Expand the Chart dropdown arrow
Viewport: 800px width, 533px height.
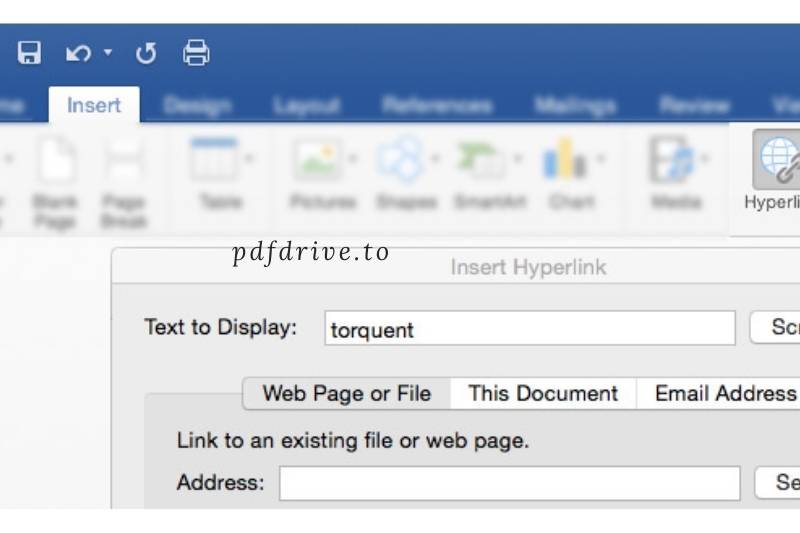[601, 159]
